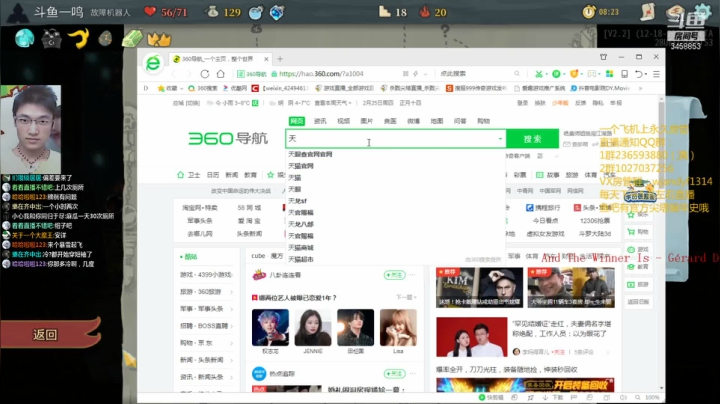Click the mobile device icon in the toolbar

[x=624, y=74]
